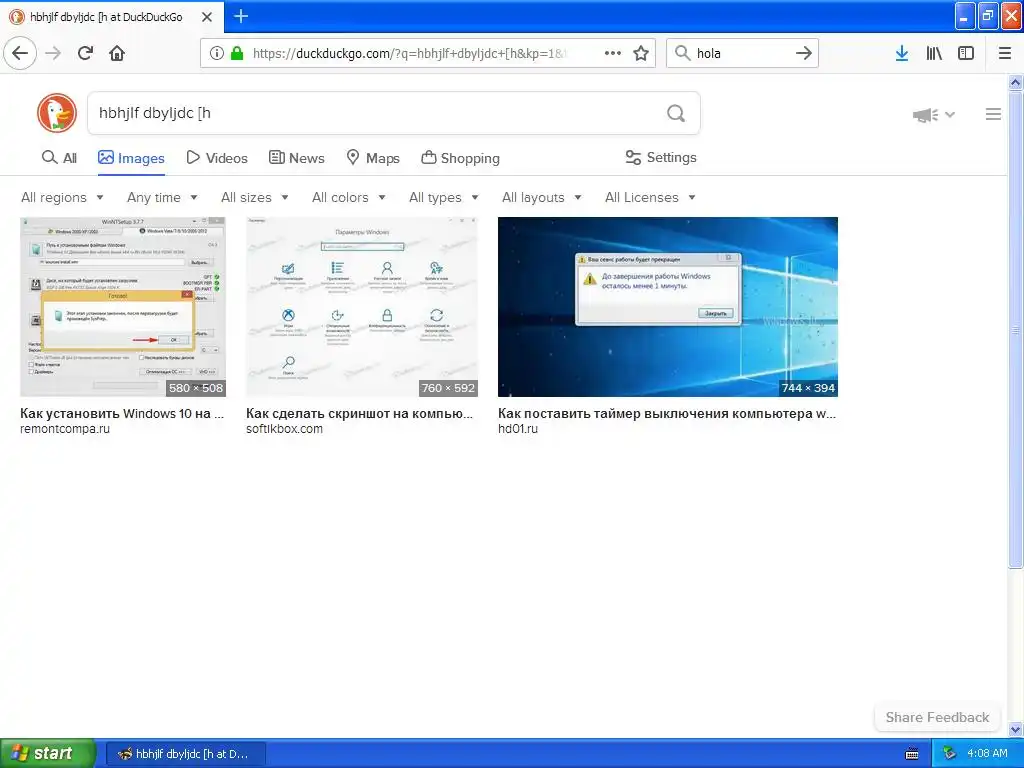Focus the Firefox search box containing 'hola'
This screenshot has height=768, width=1024.
(x=743, y=54)
